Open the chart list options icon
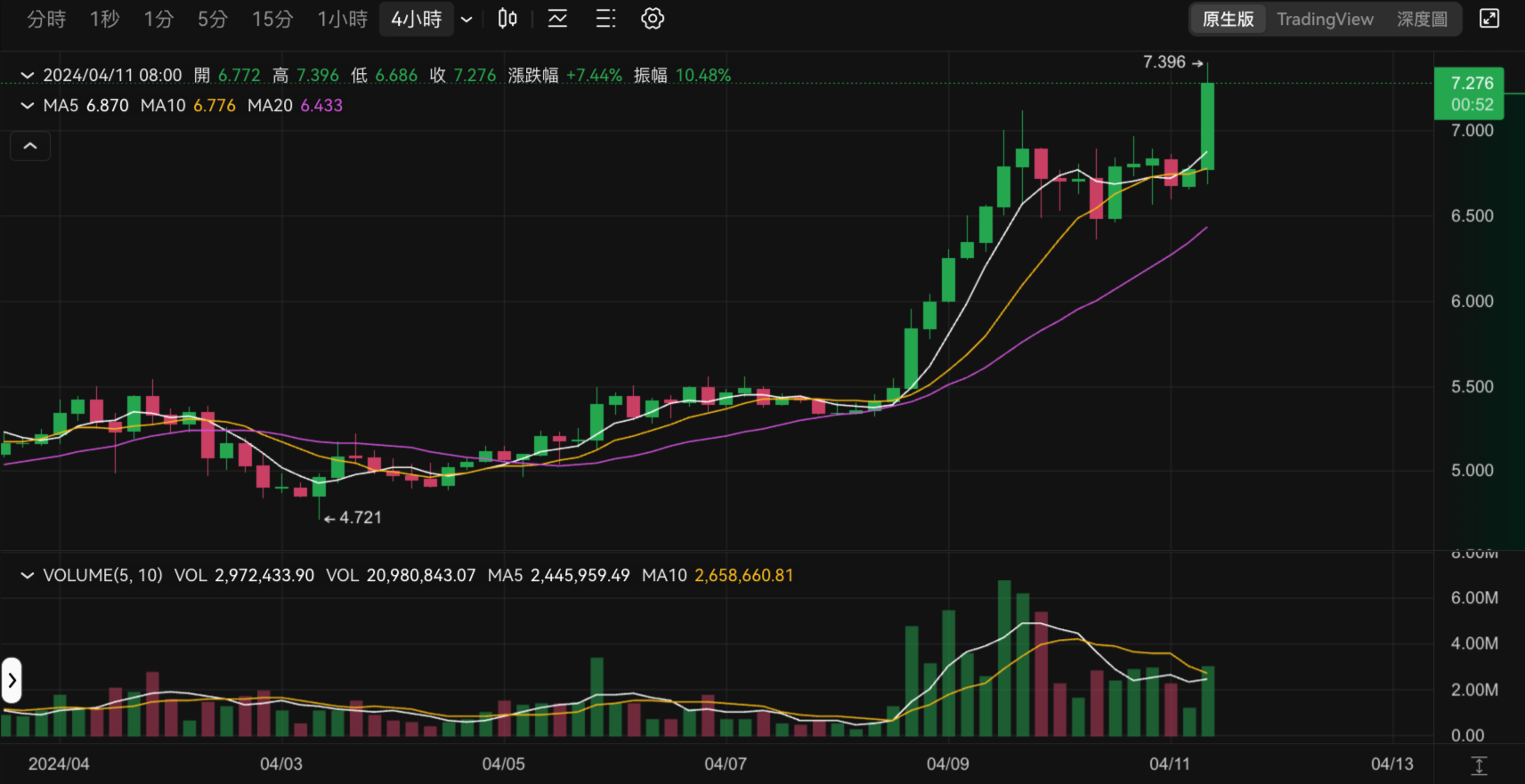Viewport: 1525px width, 784px height. 605,19
